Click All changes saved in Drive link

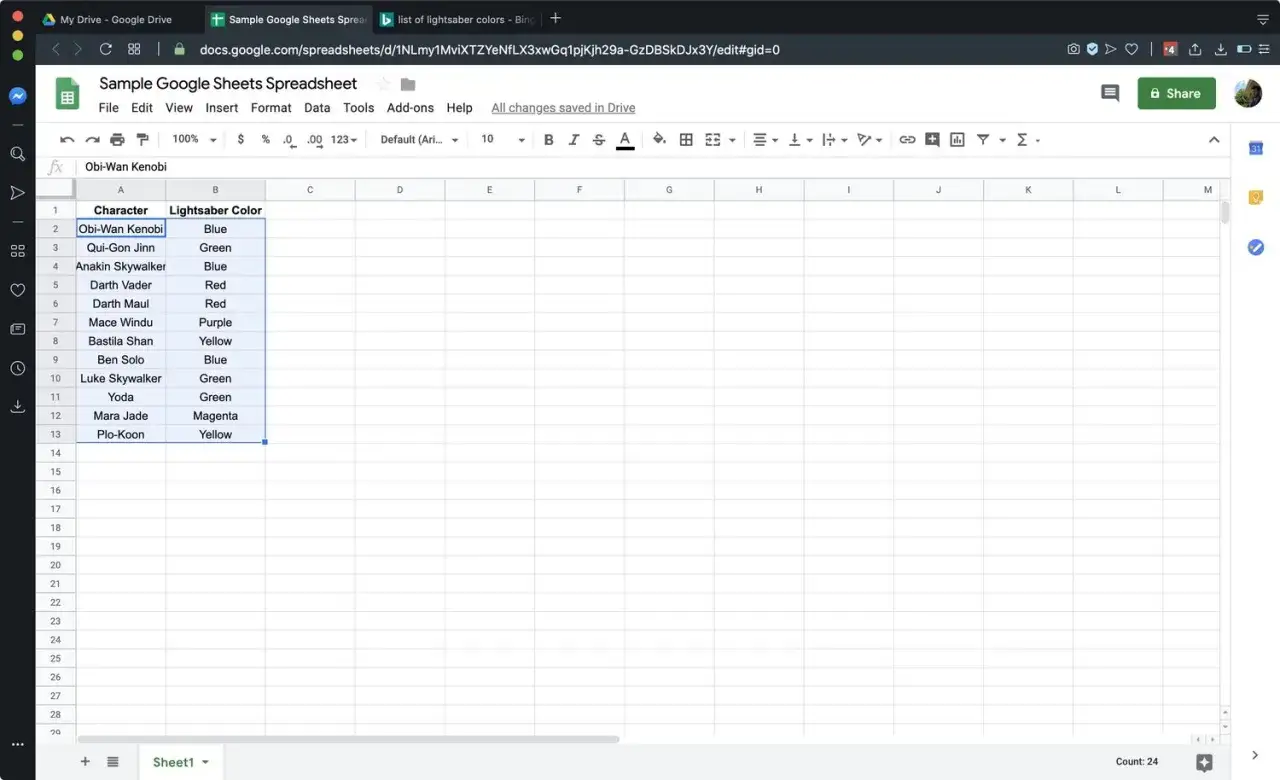pos(563,108)
